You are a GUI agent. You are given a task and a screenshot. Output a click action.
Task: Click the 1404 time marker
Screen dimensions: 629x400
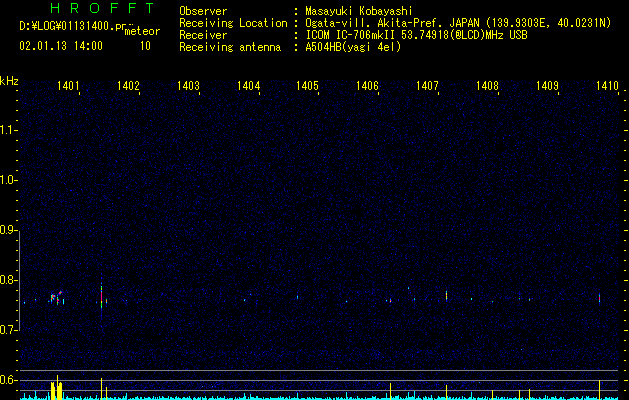(248, 85)
